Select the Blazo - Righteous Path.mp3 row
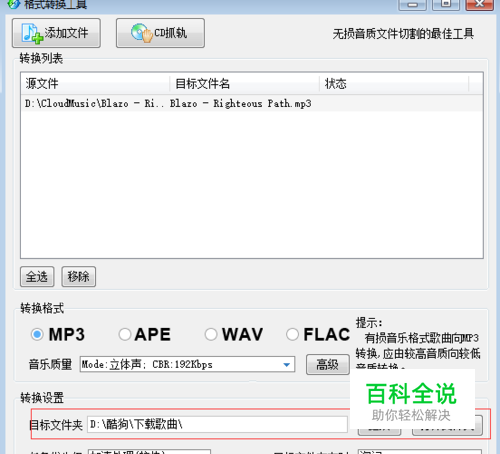The height and width of the screenshot is (454, 500). point(252,103)
